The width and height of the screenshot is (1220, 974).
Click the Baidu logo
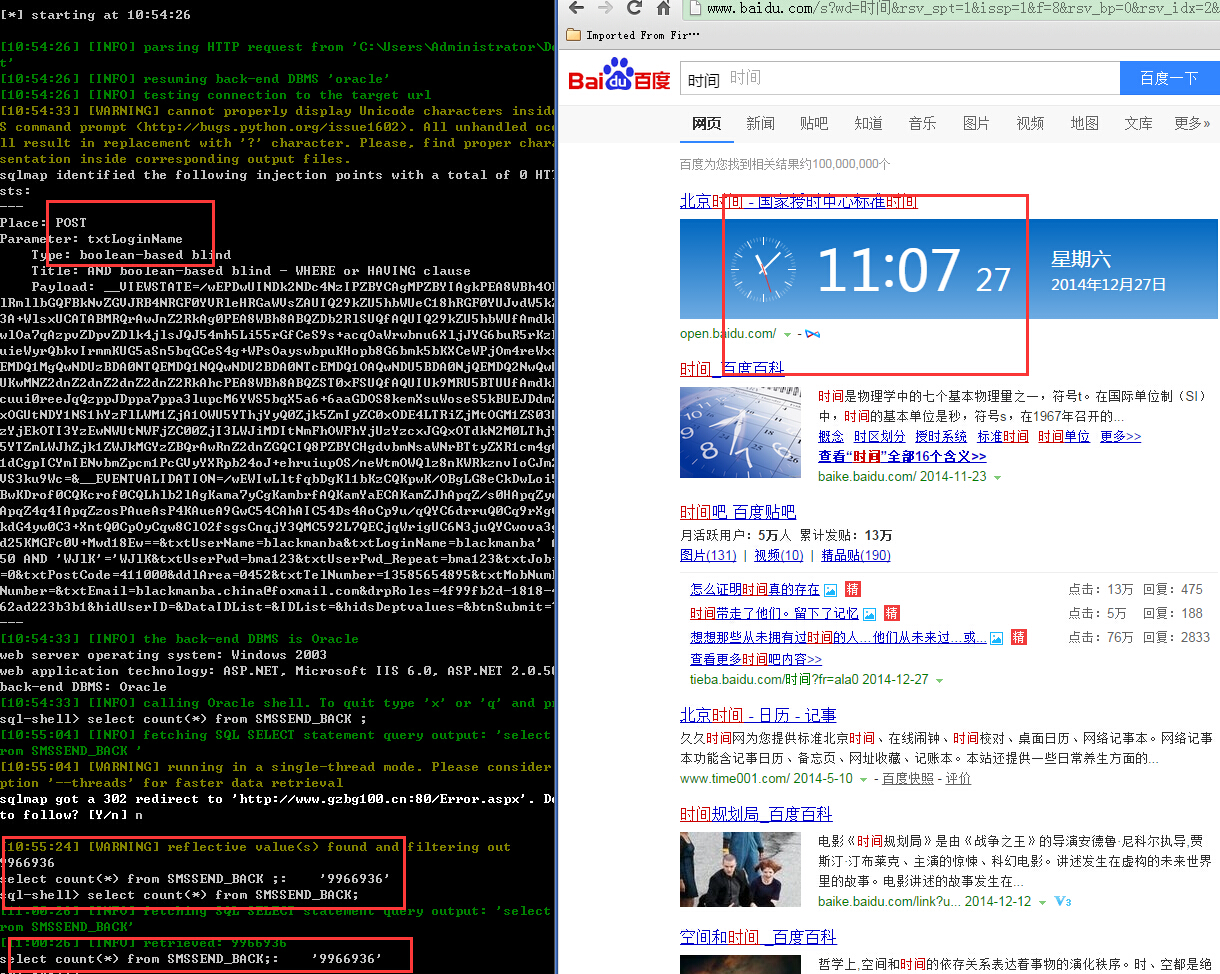(x=619, y=76)
